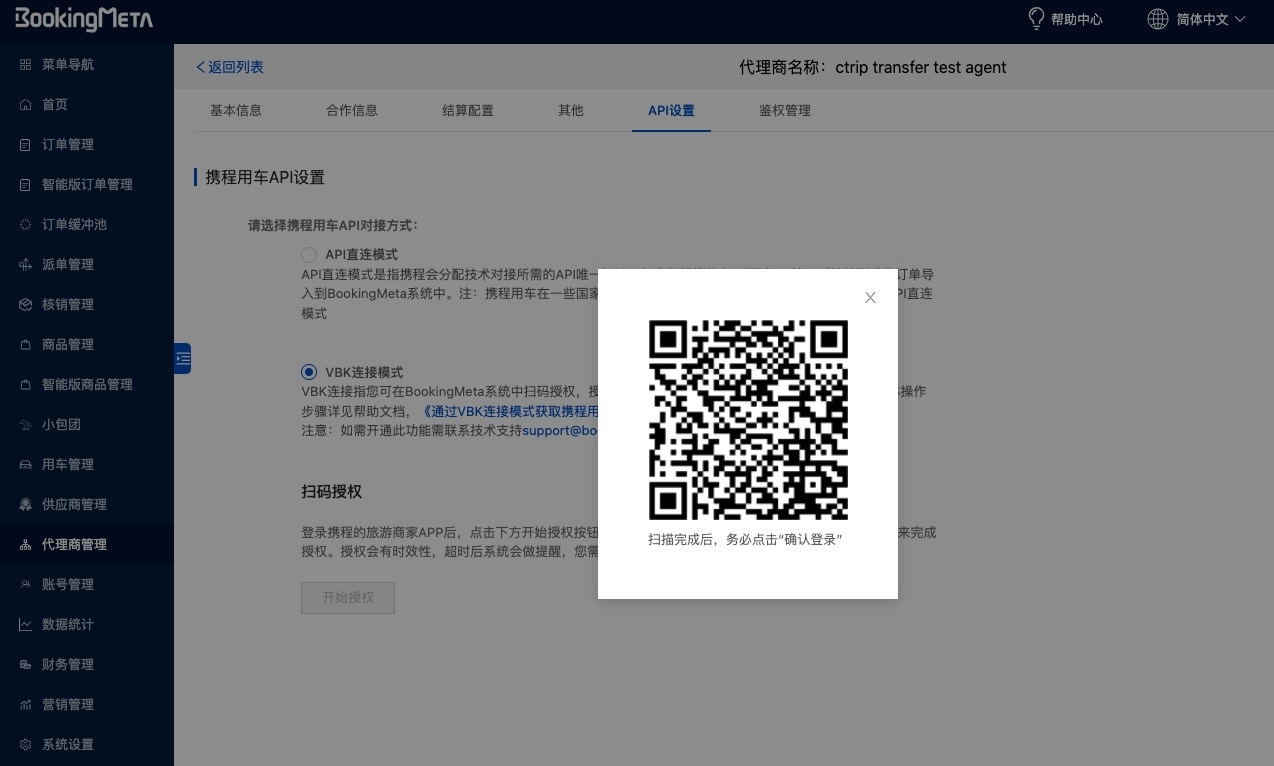Click the home icon beside 首页
Screen dimensions: 1274x766
26,105
